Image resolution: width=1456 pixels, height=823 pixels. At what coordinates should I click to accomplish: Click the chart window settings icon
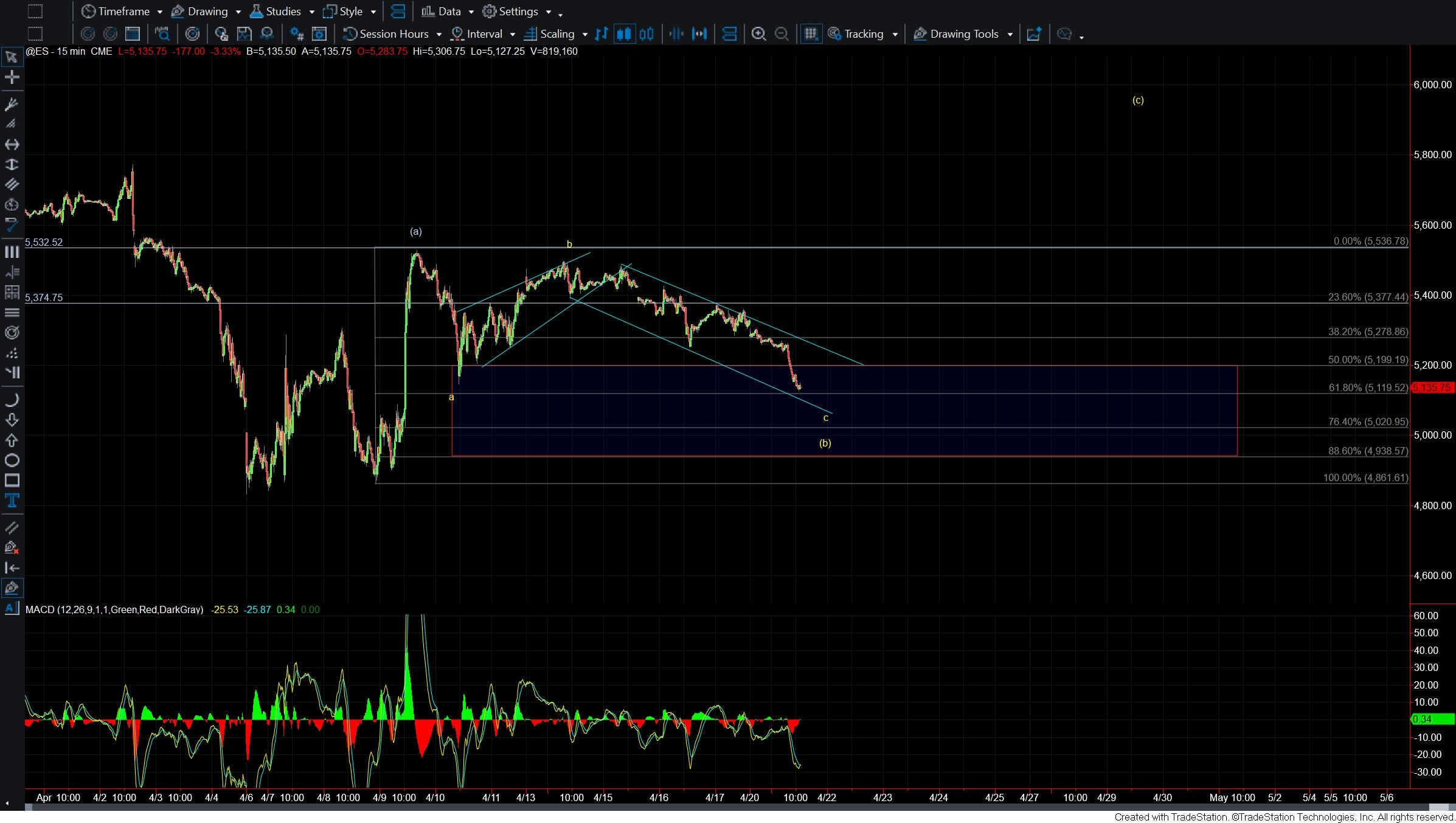[x=319, y=34]
